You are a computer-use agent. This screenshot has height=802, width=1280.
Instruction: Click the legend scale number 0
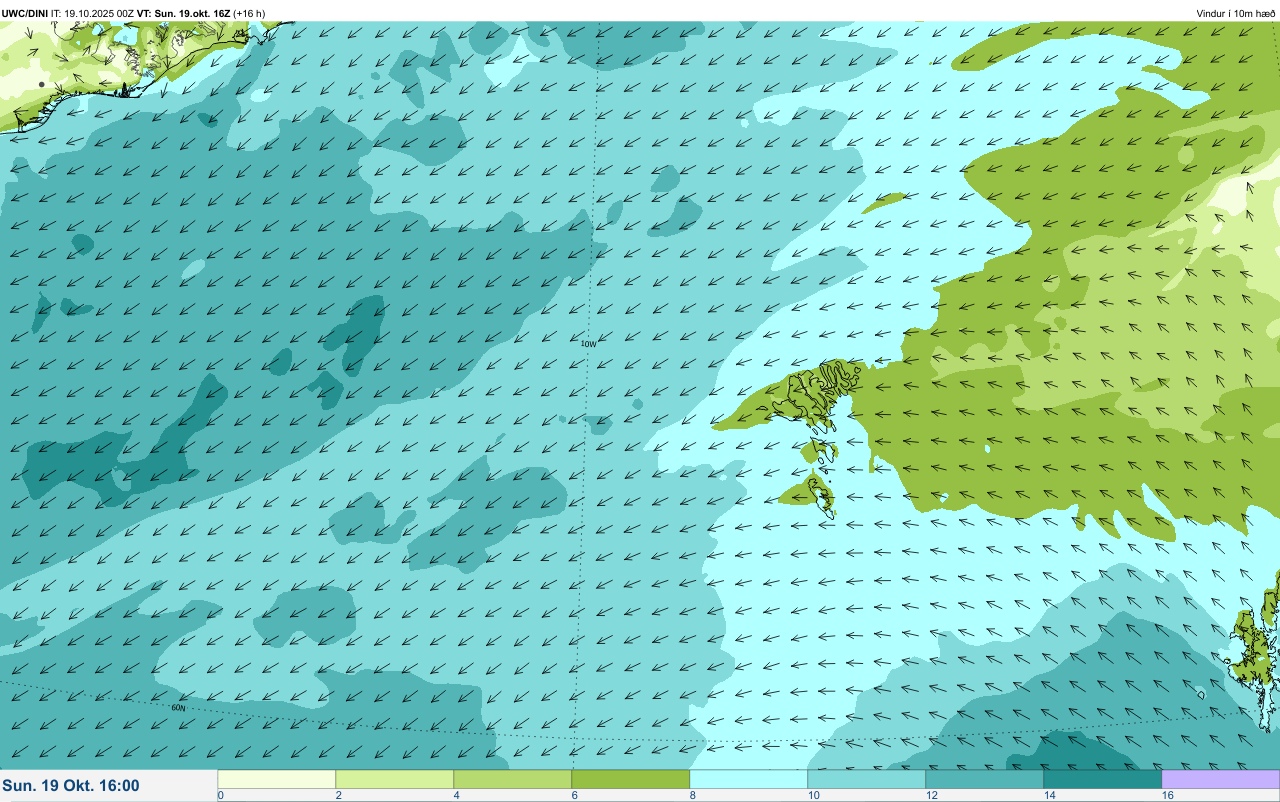click(220, 795)
